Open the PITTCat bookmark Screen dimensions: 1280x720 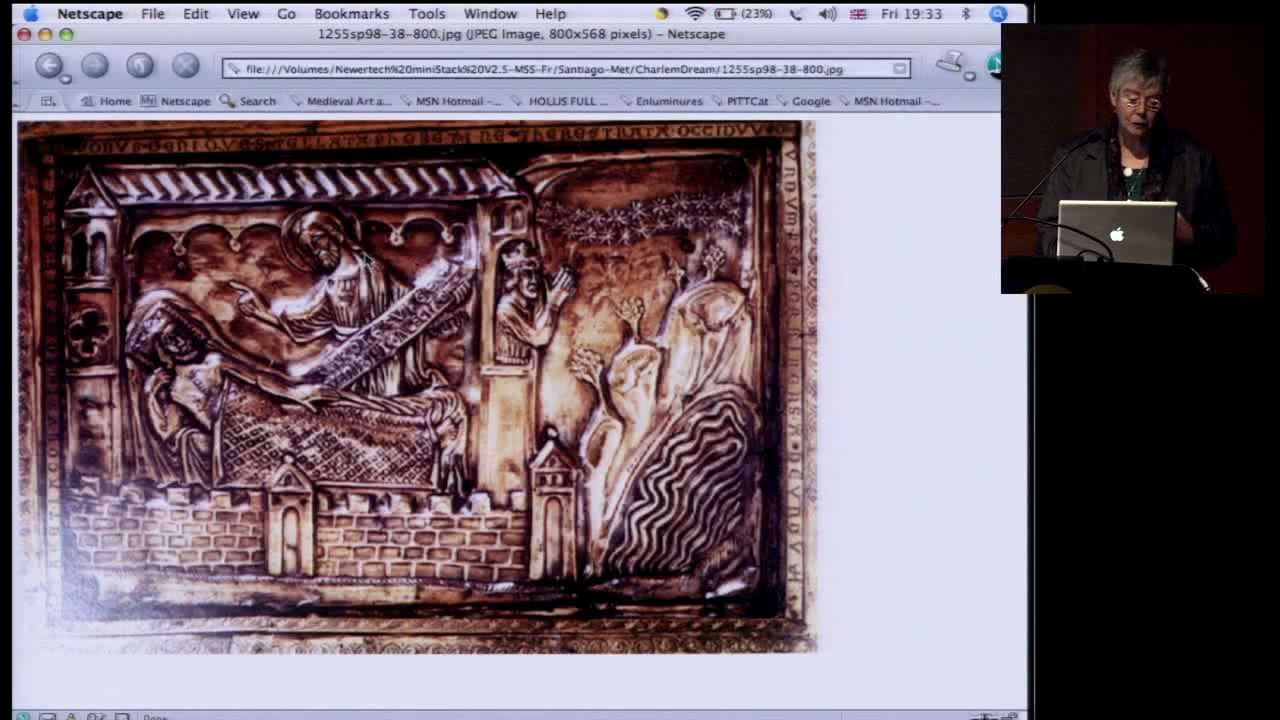(739, 101)
